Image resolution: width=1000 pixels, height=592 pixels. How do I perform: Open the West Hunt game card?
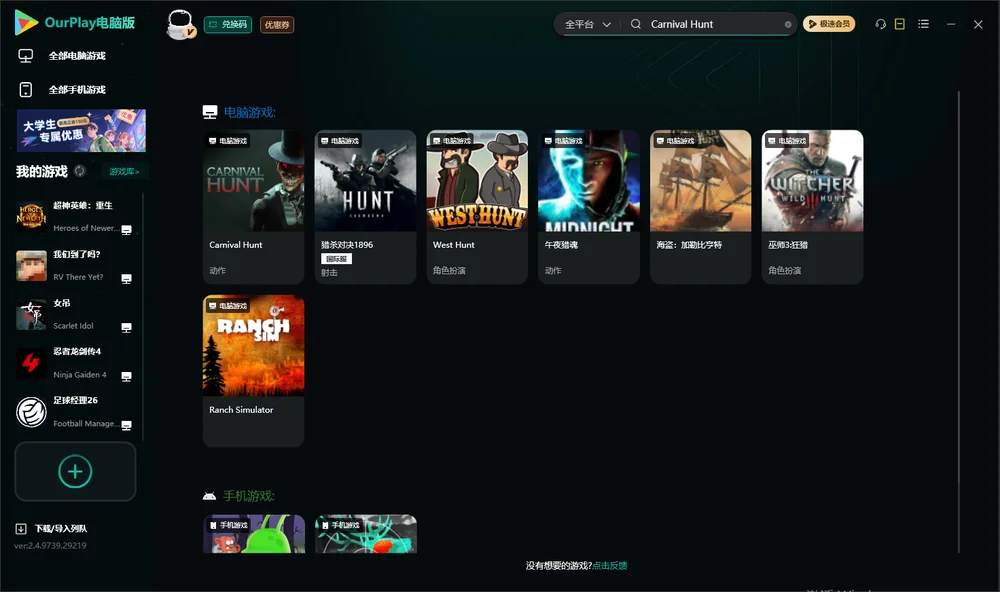[477, 207]
